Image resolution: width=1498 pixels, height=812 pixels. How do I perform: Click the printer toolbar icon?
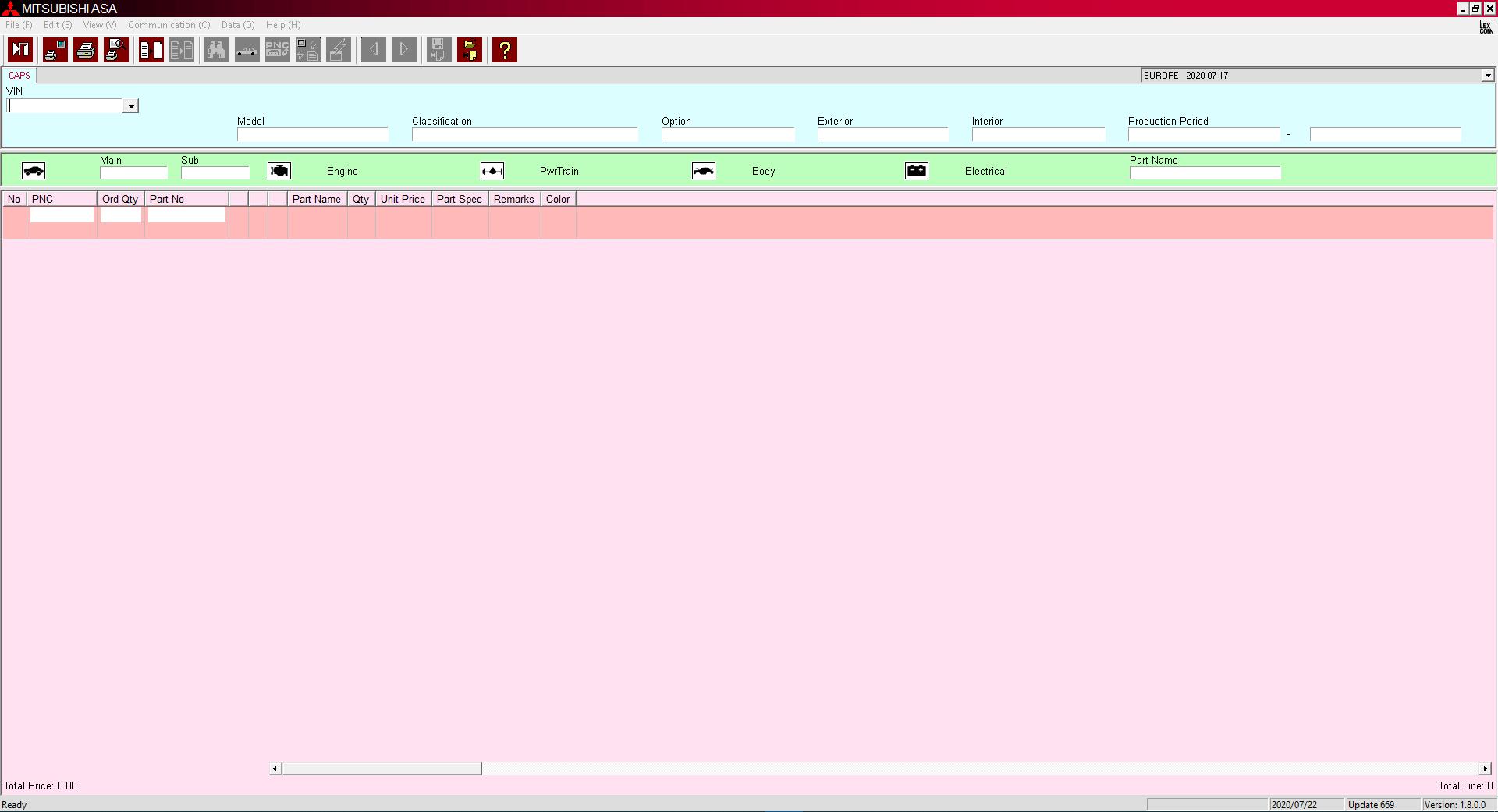86,51
